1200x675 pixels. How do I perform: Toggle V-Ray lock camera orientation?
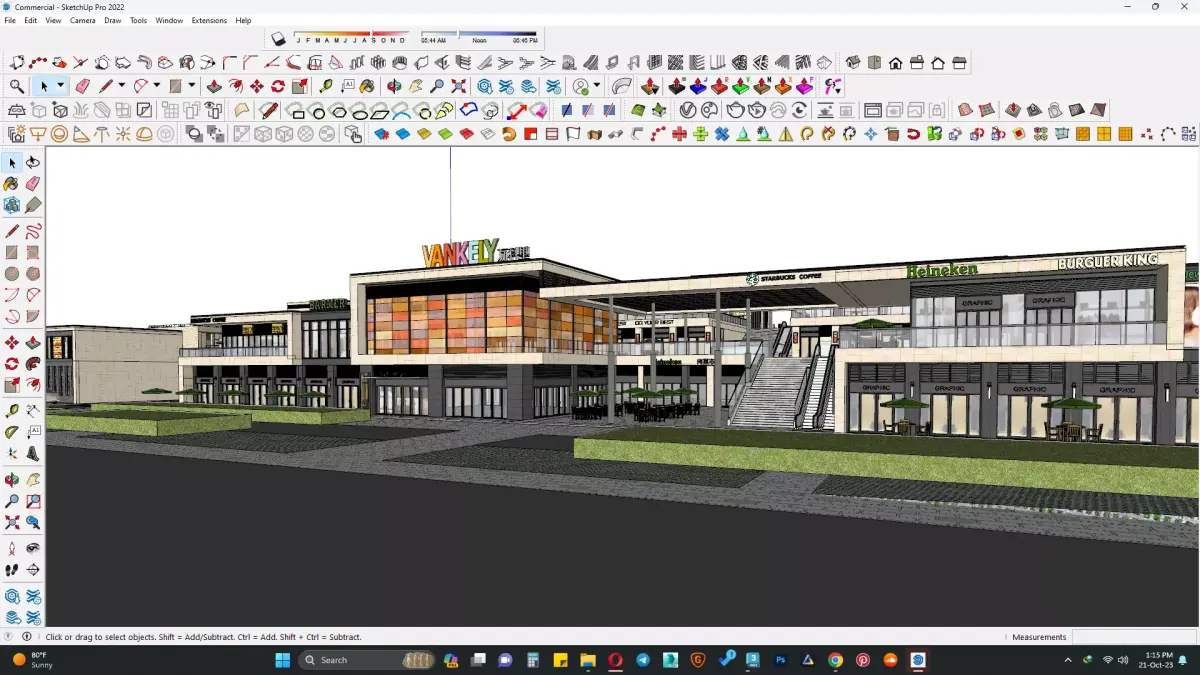(x=937, y=110)
